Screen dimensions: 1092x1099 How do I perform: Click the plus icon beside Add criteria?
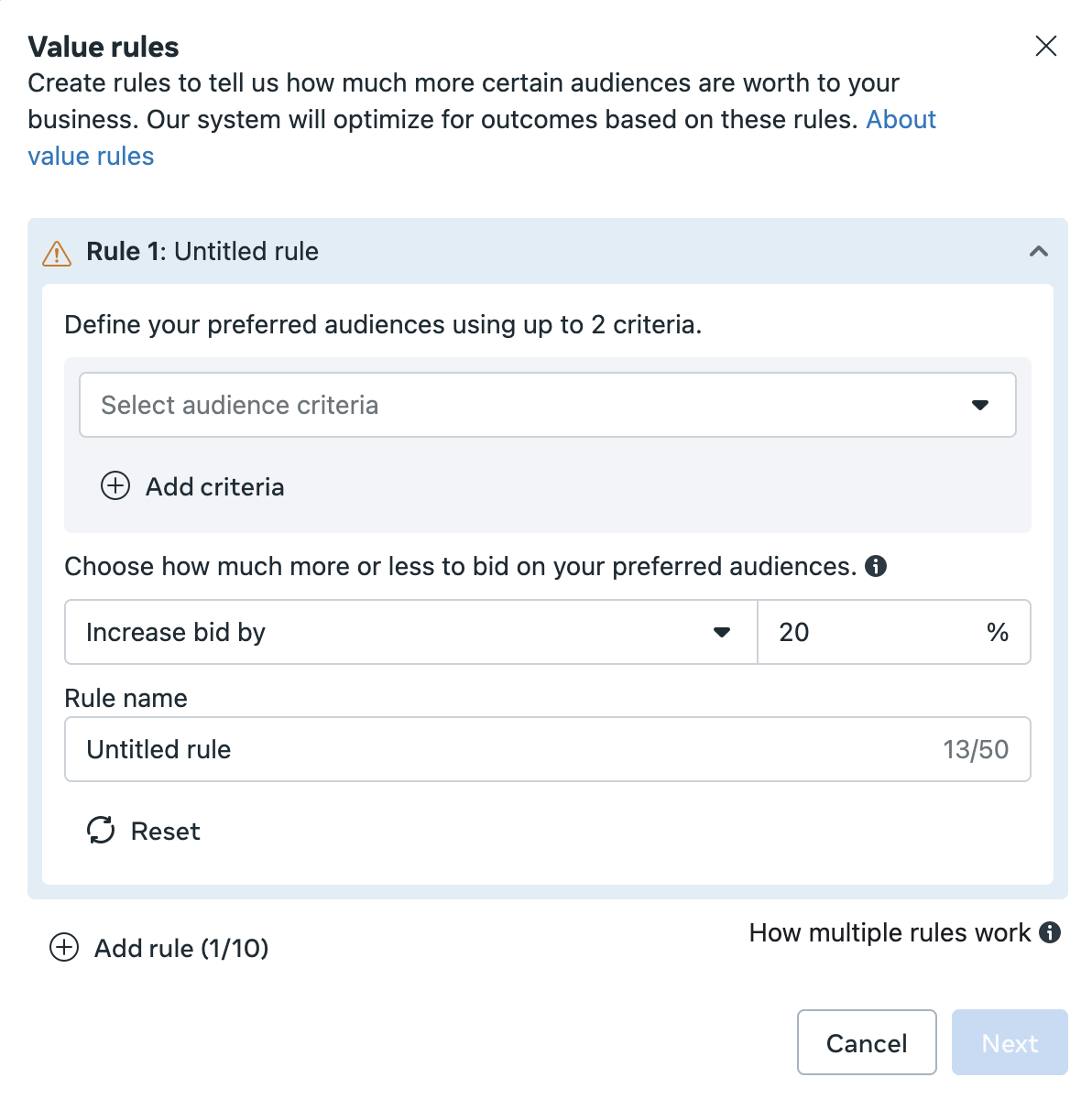click(115, 486)
